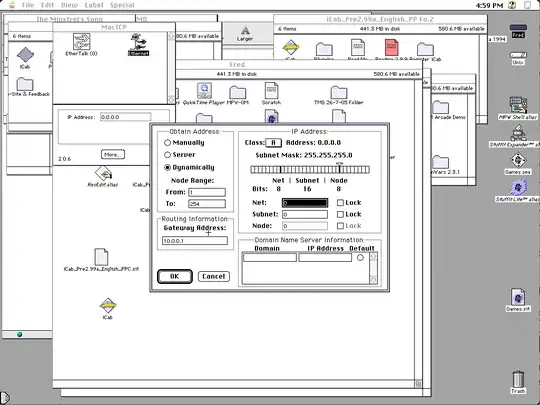Select iCab_Pre2.99a_English_PPC.sit file icon
540x405 pixels.
point(101,257)
